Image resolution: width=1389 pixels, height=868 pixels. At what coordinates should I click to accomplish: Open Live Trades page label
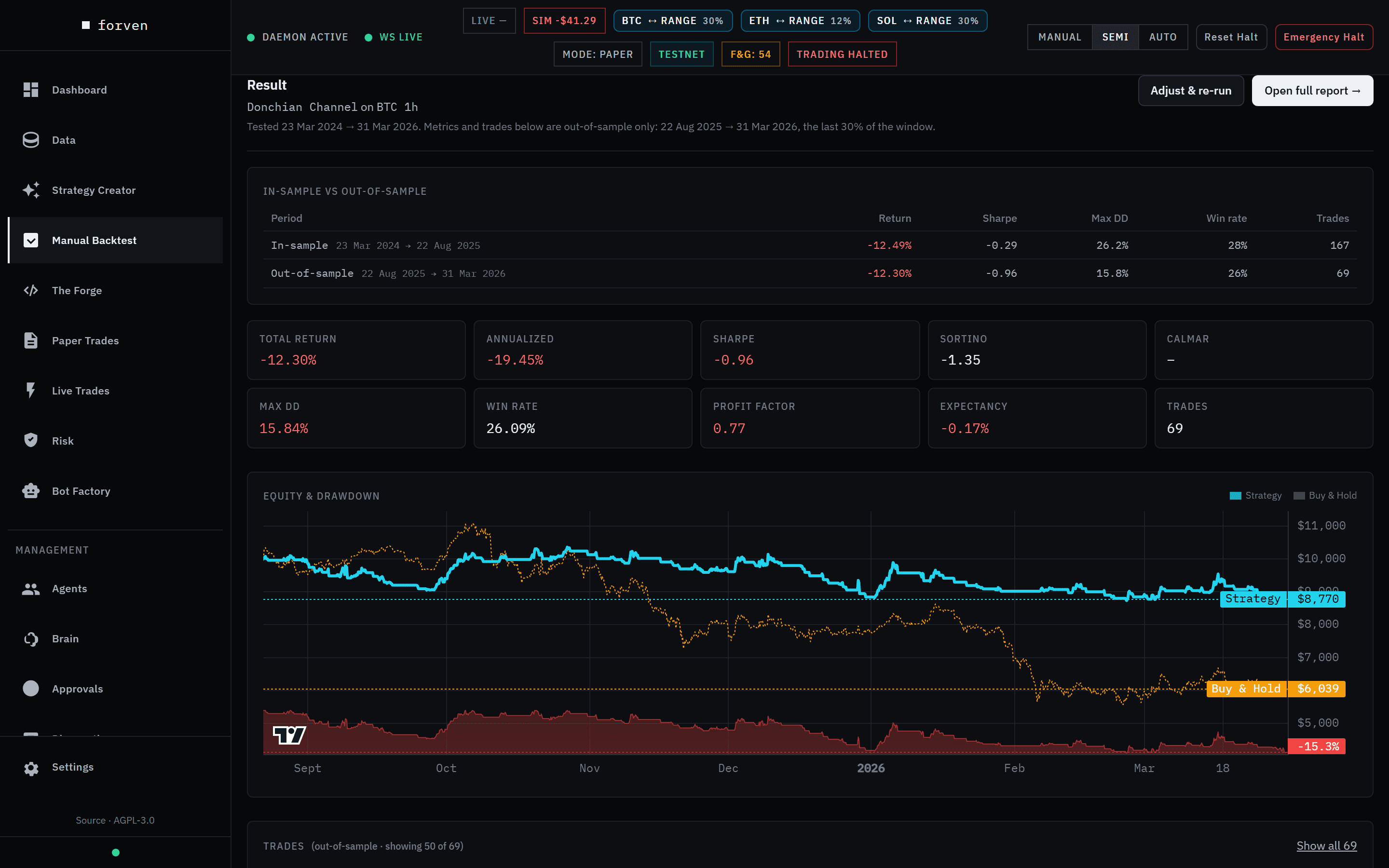(x=81, y=391)
